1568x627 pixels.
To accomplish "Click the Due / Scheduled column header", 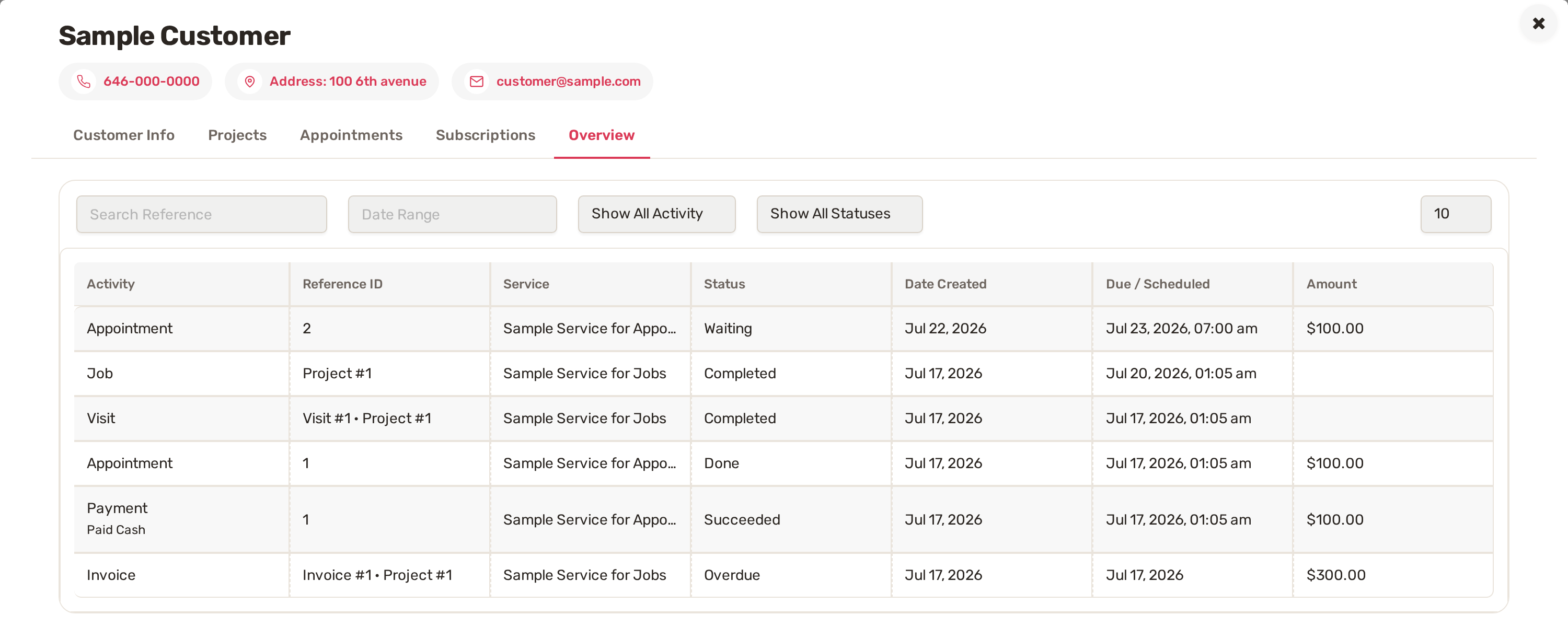I will coord(1193,284).
